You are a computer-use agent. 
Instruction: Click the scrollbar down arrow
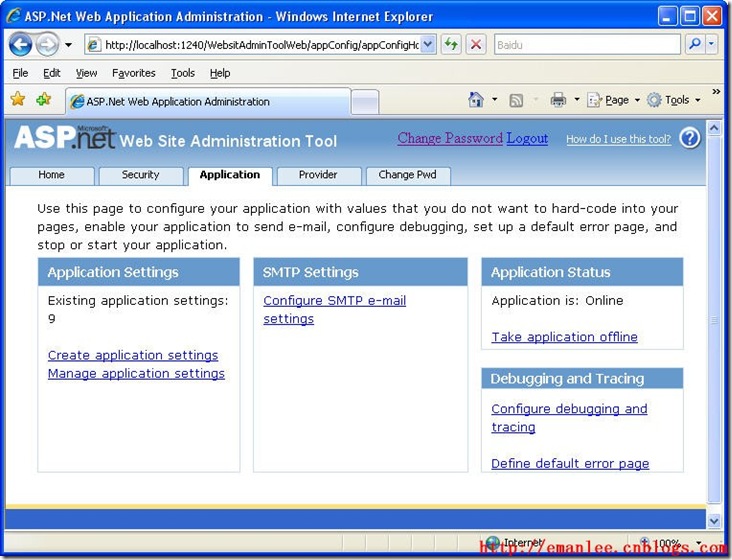[714, 521]
